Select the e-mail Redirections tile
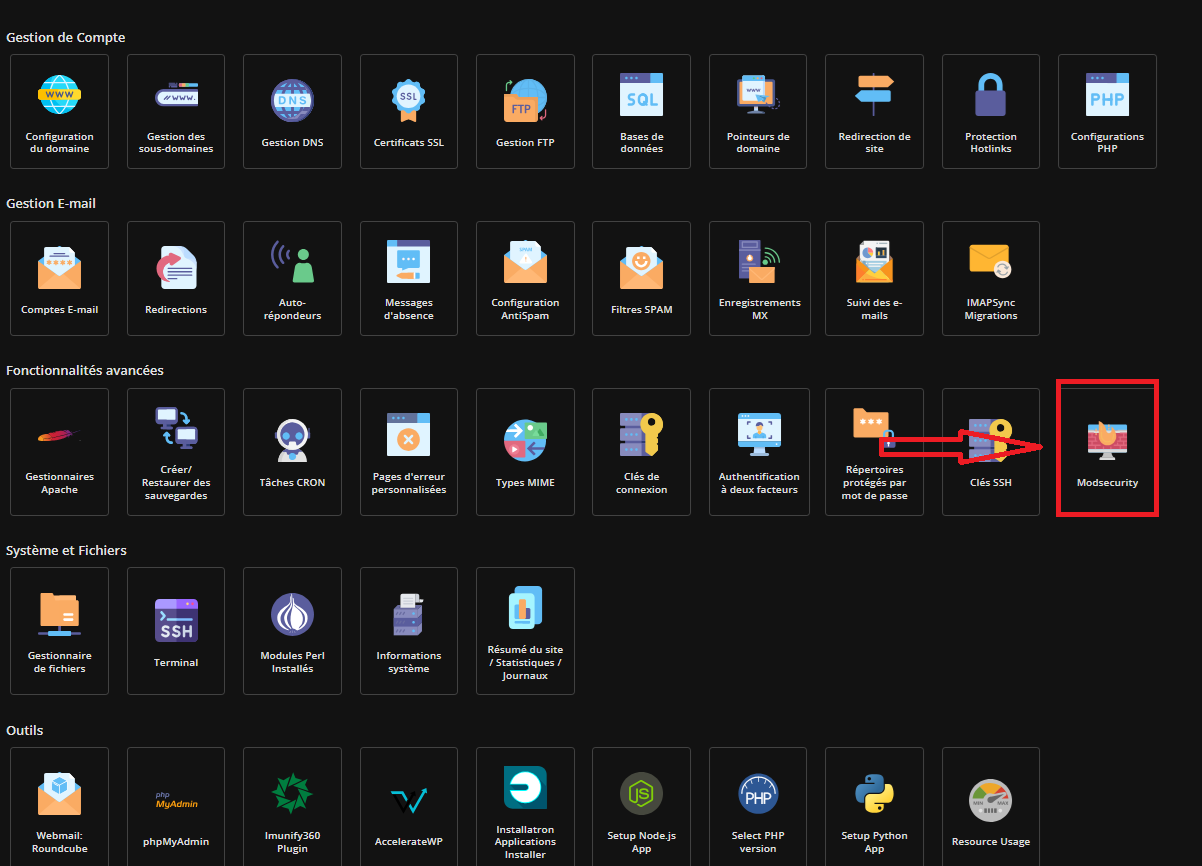This screenshot has height=866, width=1202. [x=176, y=278]
